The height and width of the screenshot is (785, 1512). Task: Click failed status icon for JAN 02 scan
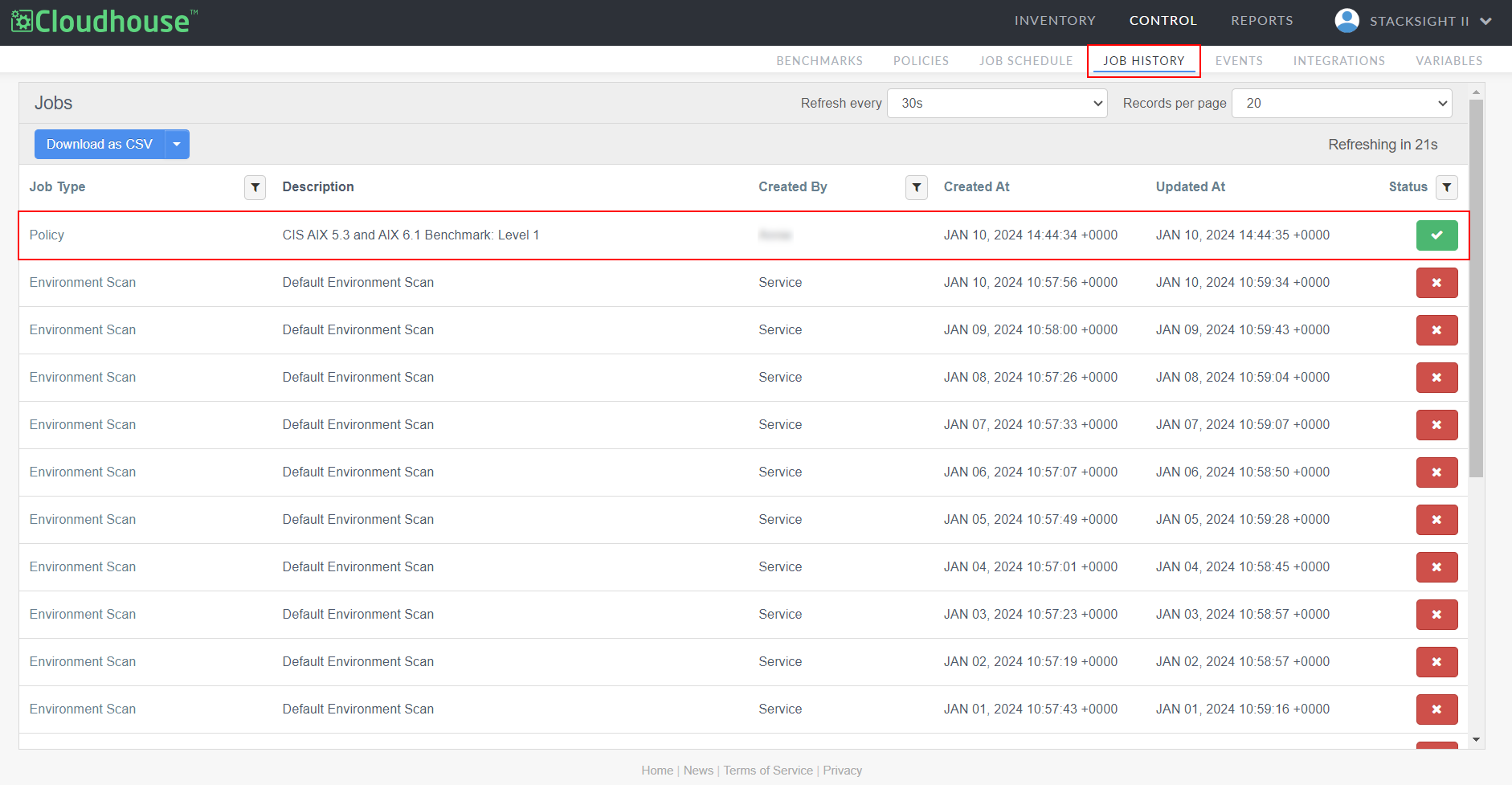pos(1436,662)
